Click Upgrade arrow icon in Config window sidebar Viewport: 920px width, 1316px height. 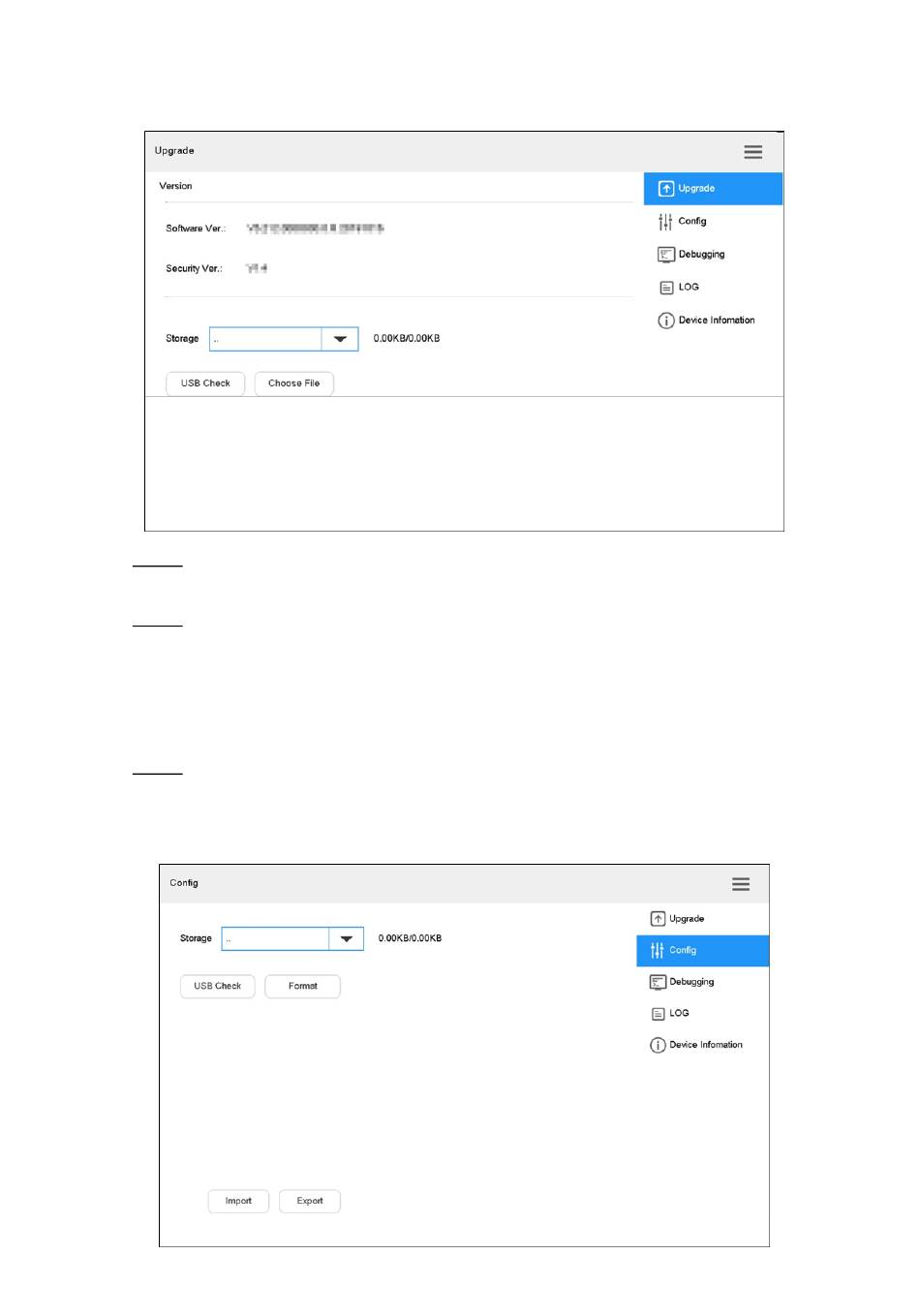658,919
